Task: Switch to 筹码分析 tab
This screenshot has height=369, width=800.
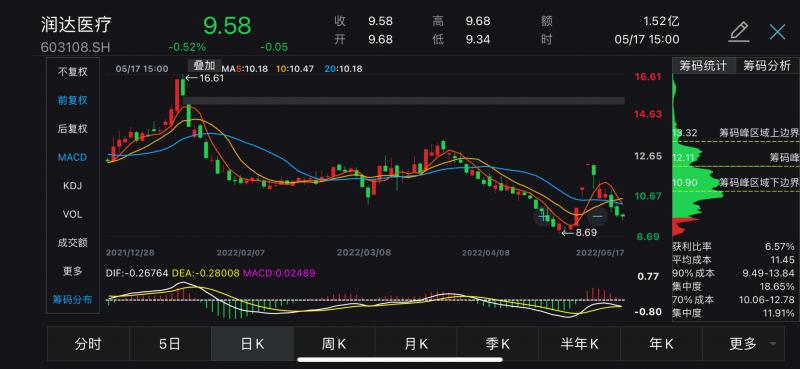Action: (766, 66)
